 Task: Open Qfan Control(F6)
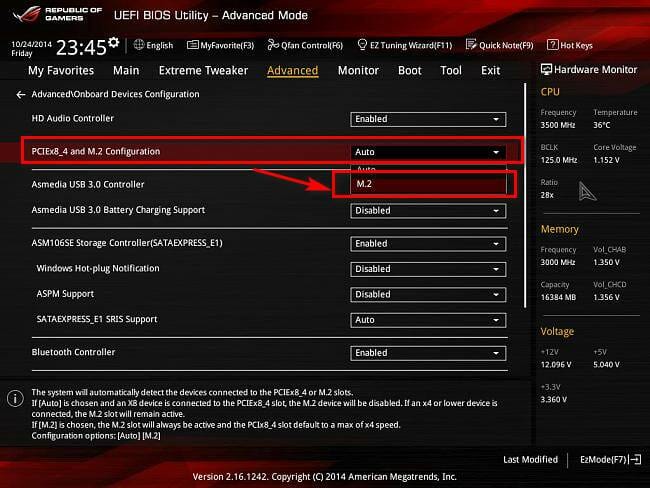305,45
